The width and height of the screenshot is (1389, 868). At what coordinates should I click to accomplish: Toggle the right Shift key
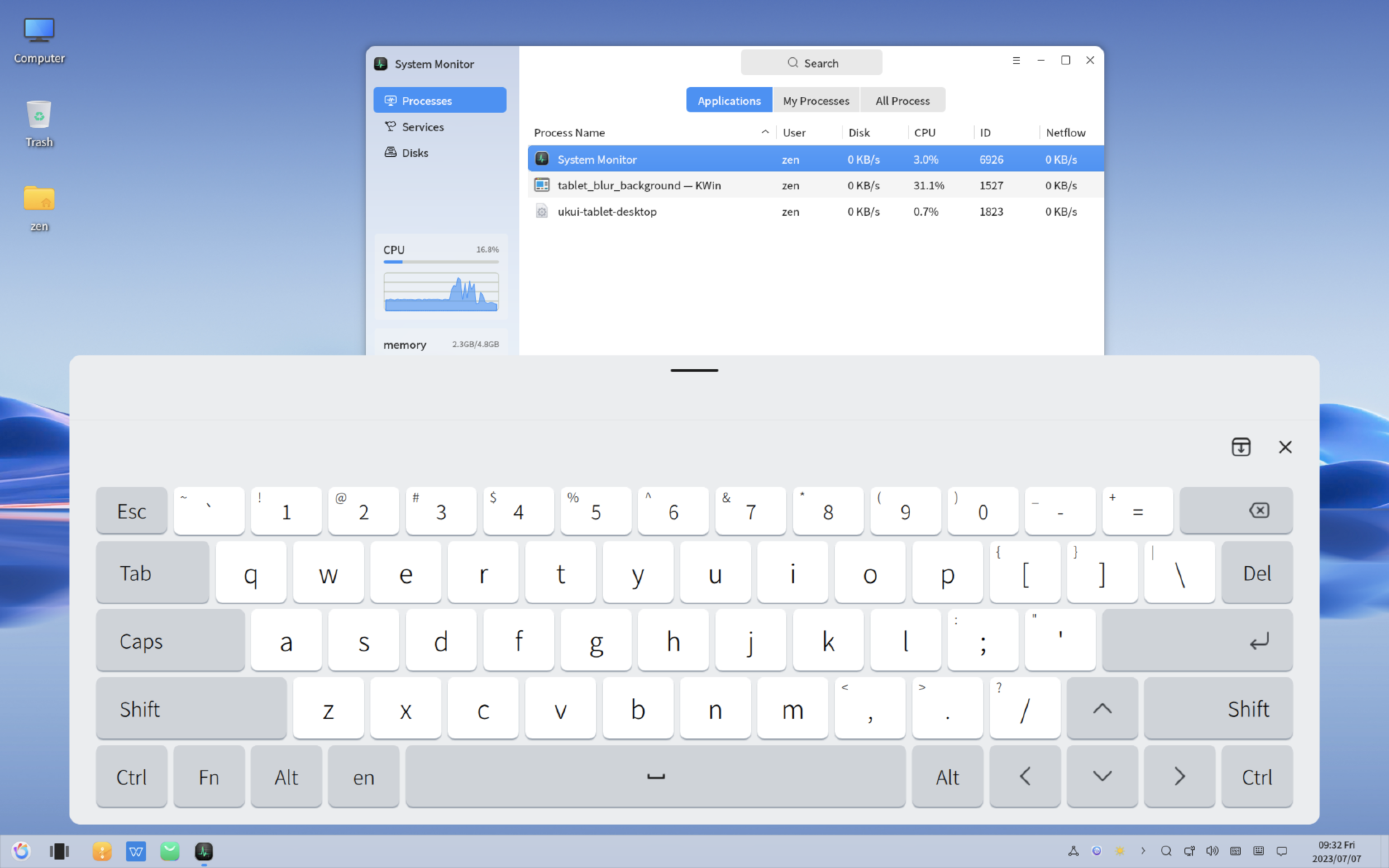(x=1219, y=708)
